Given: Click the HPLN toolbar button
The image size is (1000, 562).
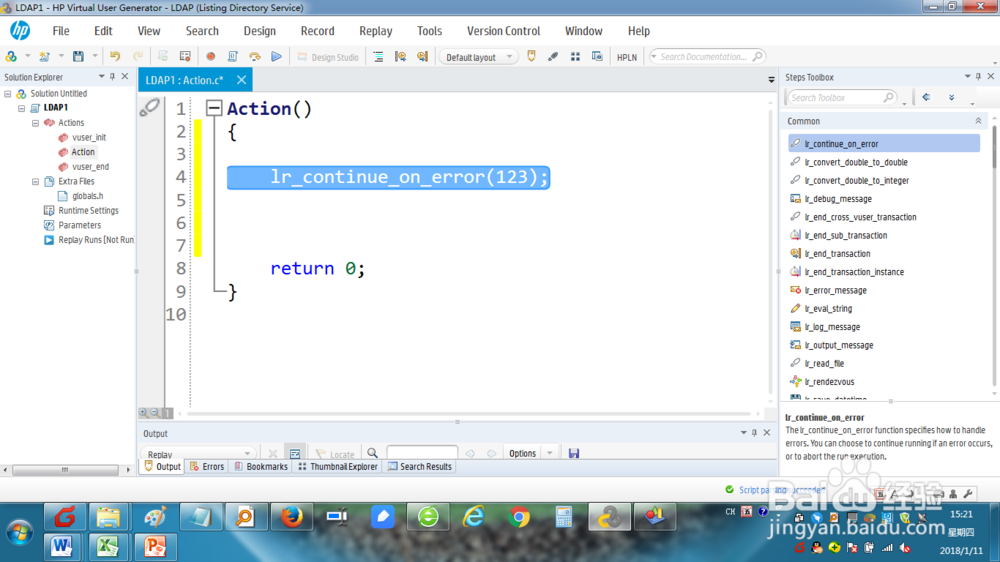Looking at the screenshot, I should click(x=626, y=57).
